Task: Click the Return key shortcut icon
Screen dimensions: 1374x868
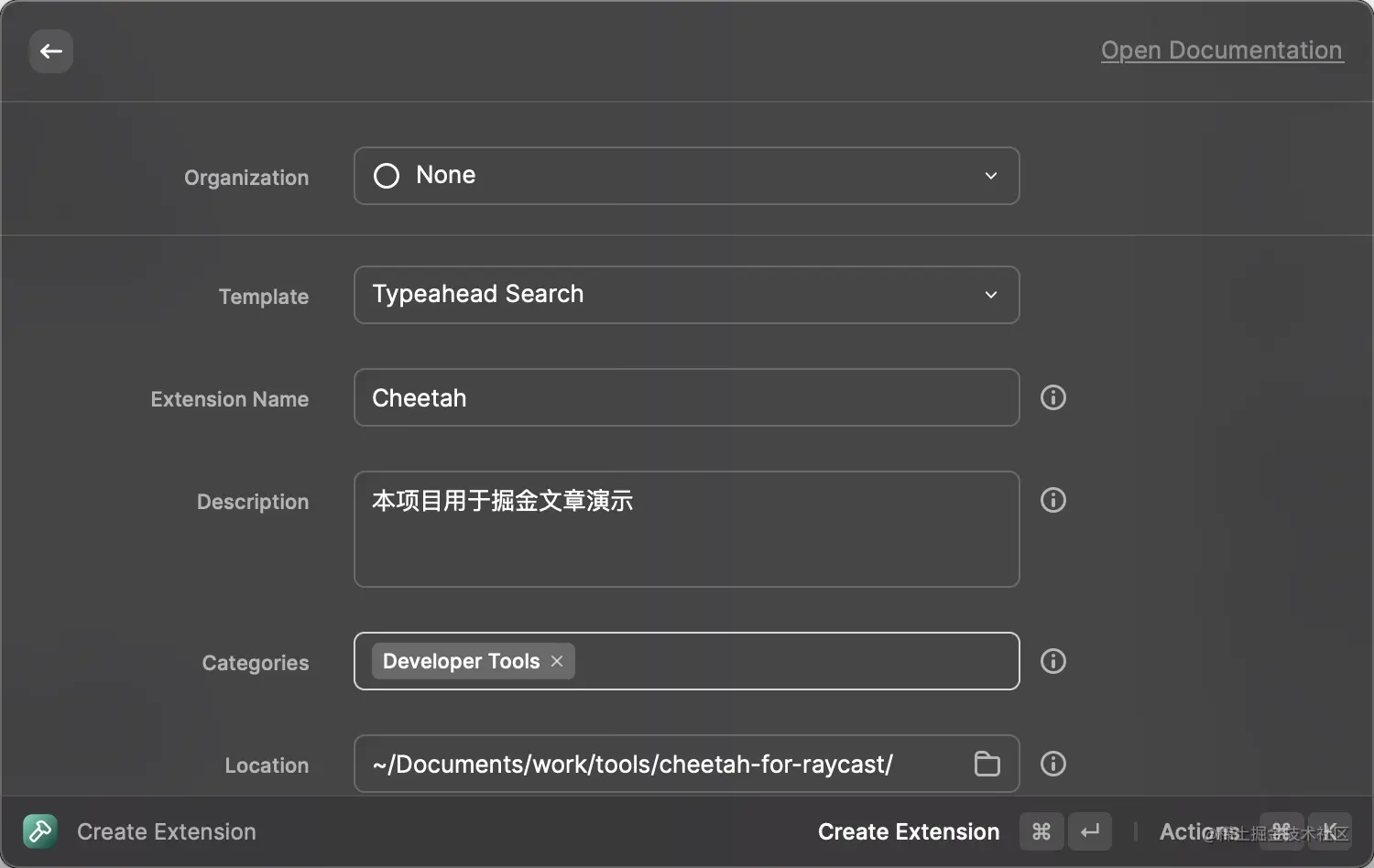Action: pos(1090,831)
